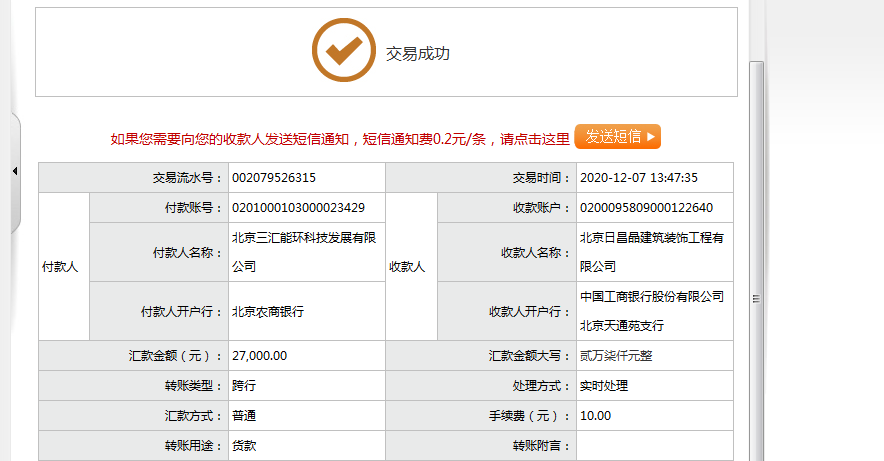Click the transaction time 2020-12-07 13:47:35
The image size is (884, 461).
638,178
